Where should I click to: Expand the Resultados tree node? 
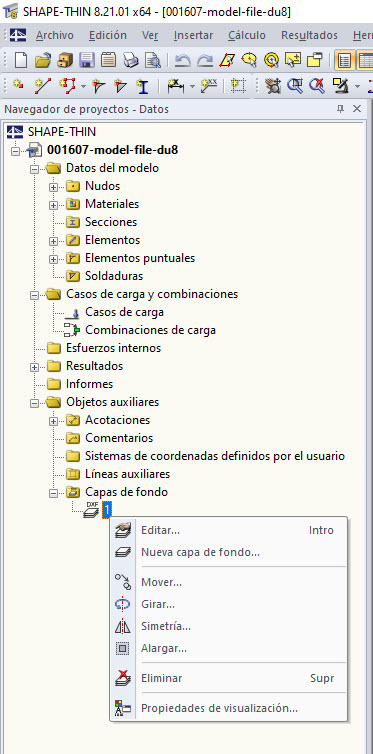pyautogui.click(x=34, y=367)
